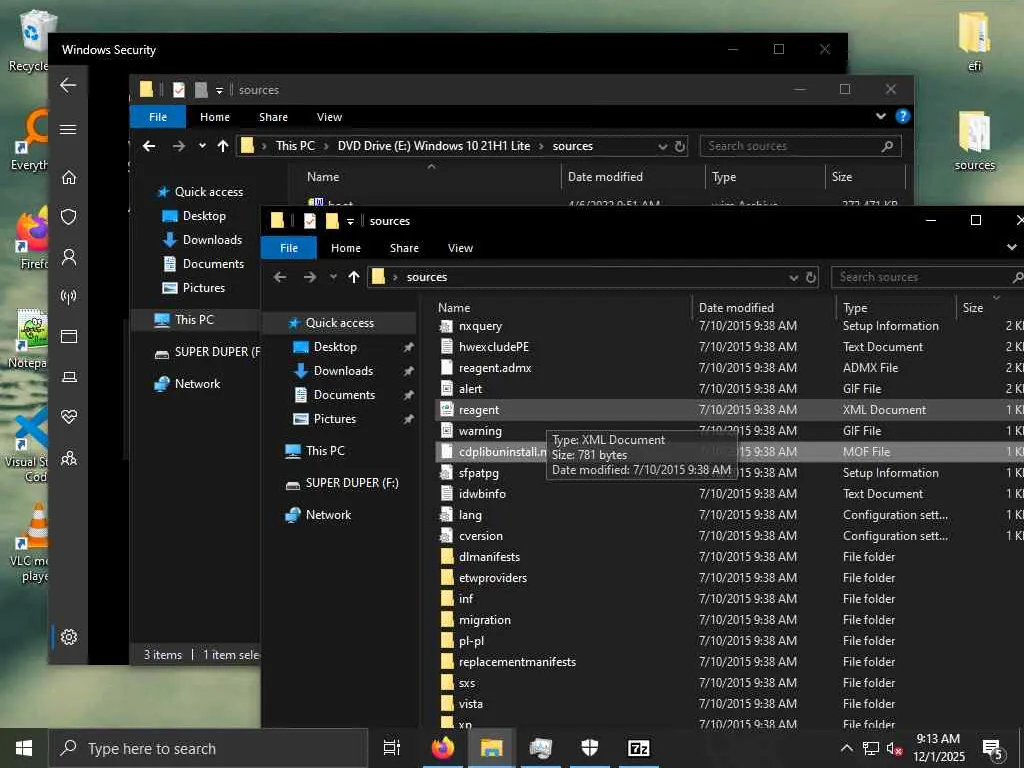Viewport: 1024px width, 768px height.
Task: Expand the ribbon in DVD Drive window
Action: pyautogui.click(x=881, y=116)
